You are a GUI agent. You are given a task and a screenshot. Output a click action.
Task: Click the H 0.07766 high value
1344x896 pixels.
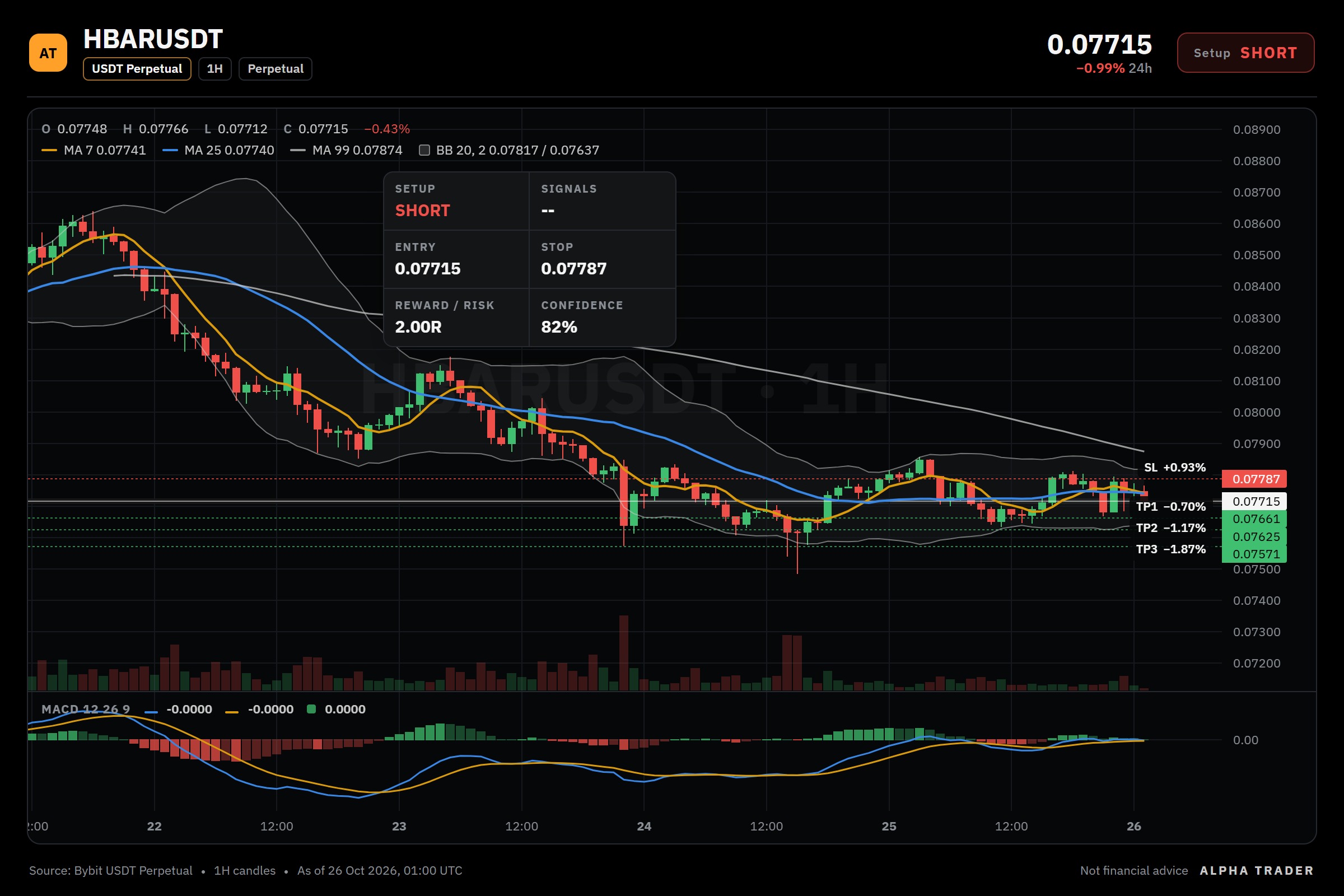tap(156, 129)
